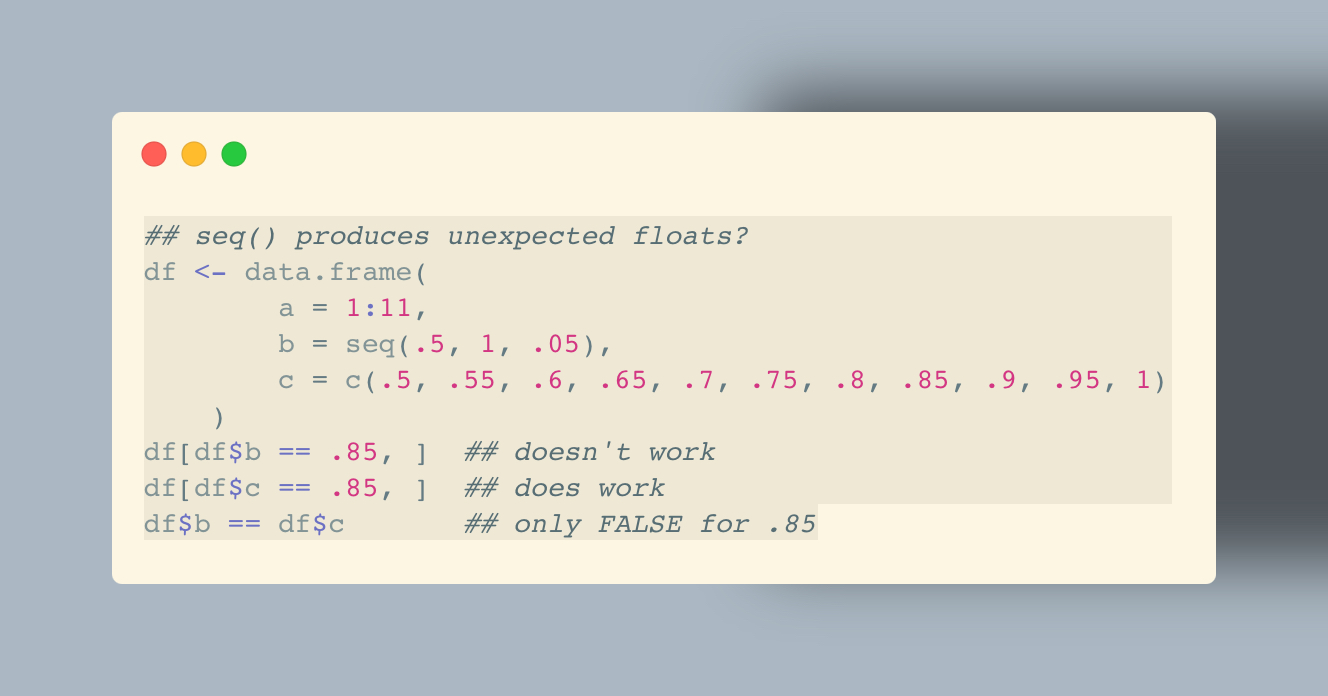Click the df[df$c == .85, ] expression
Viewport: 1328px width, 696px height.
click(x=286, y=489)
